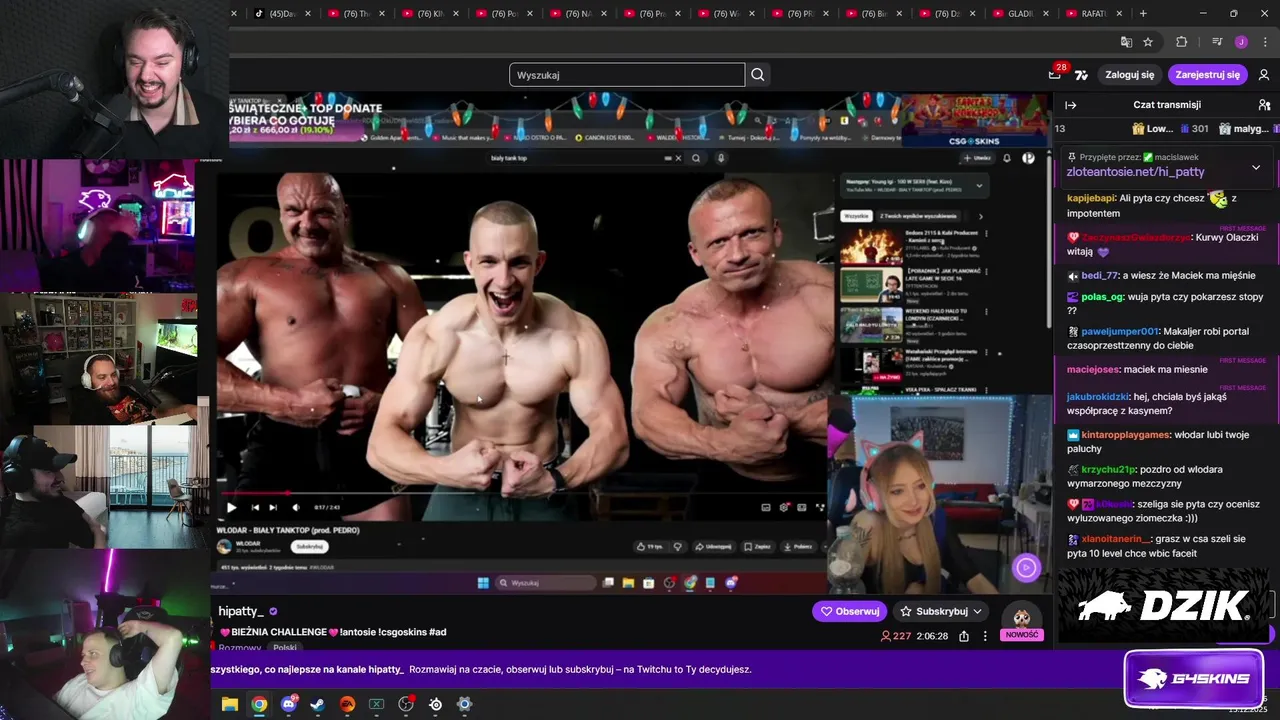Viewport: 1280px width, 720px height.
Task: Click the Twitch search magnifier button
Action: point(758,75)
